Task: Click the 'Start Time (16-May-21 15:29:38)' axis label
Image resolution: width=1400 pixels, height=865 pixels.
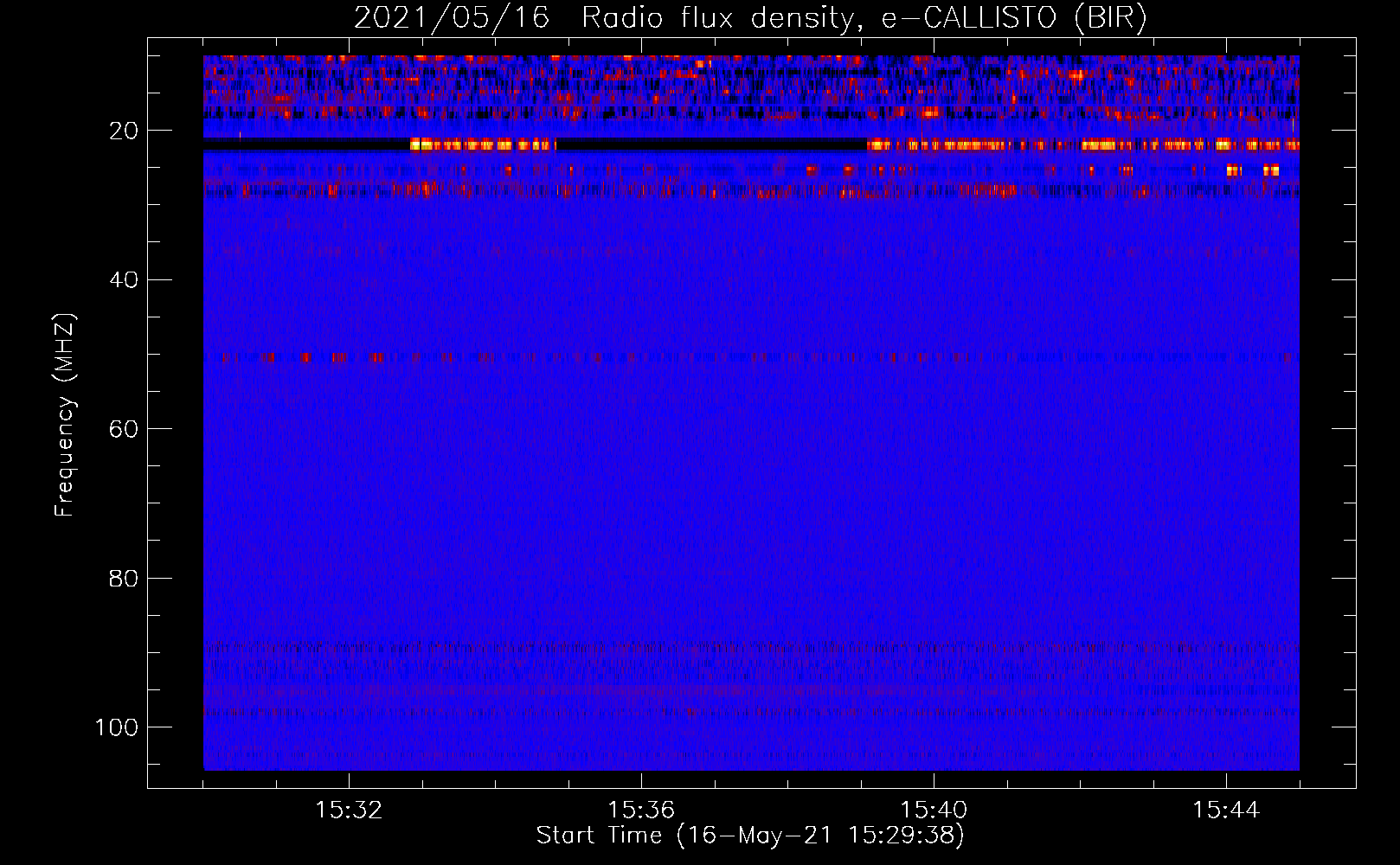Action: point(750,836)
